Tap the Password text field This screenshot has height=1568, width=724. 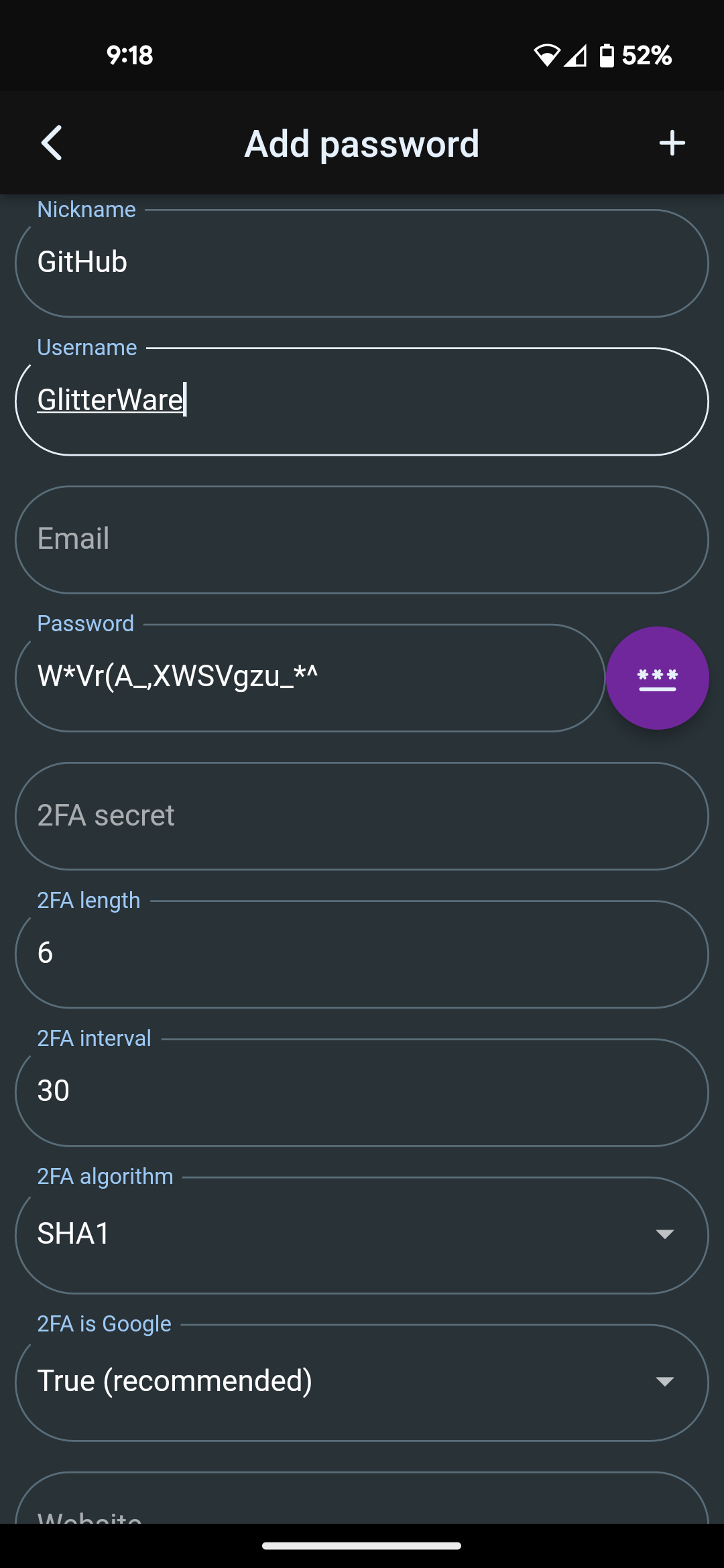310,677
